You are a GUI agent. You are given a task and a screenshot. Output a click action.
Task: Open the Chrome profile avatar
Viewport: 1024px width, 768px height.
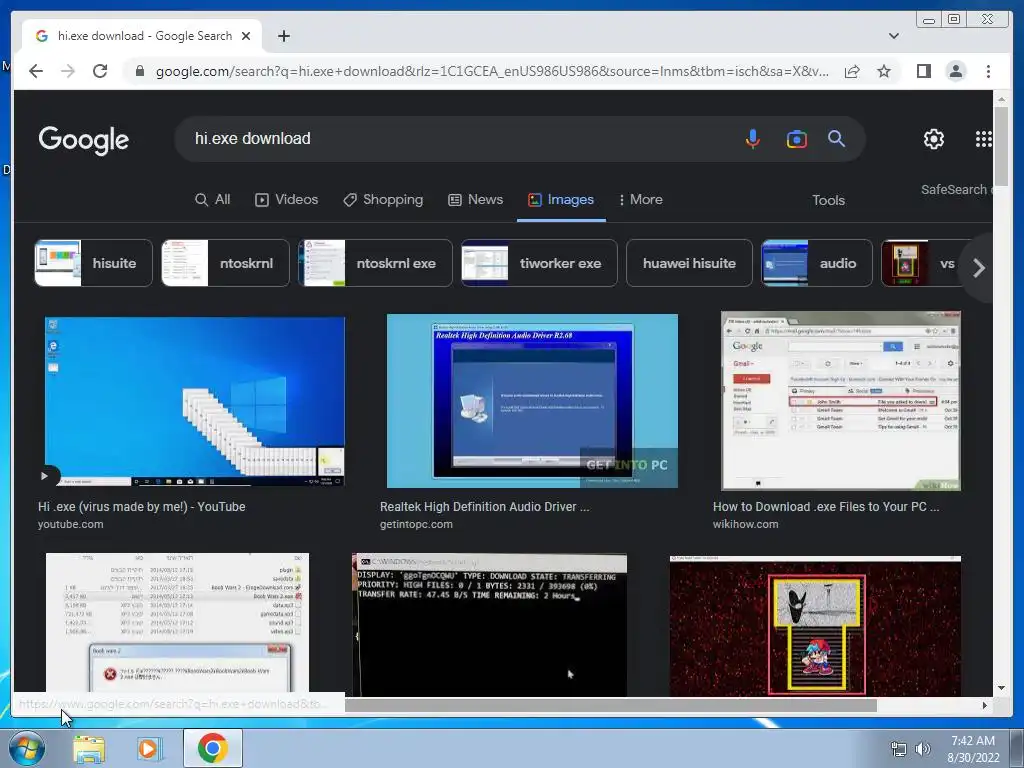click(955, 71)
